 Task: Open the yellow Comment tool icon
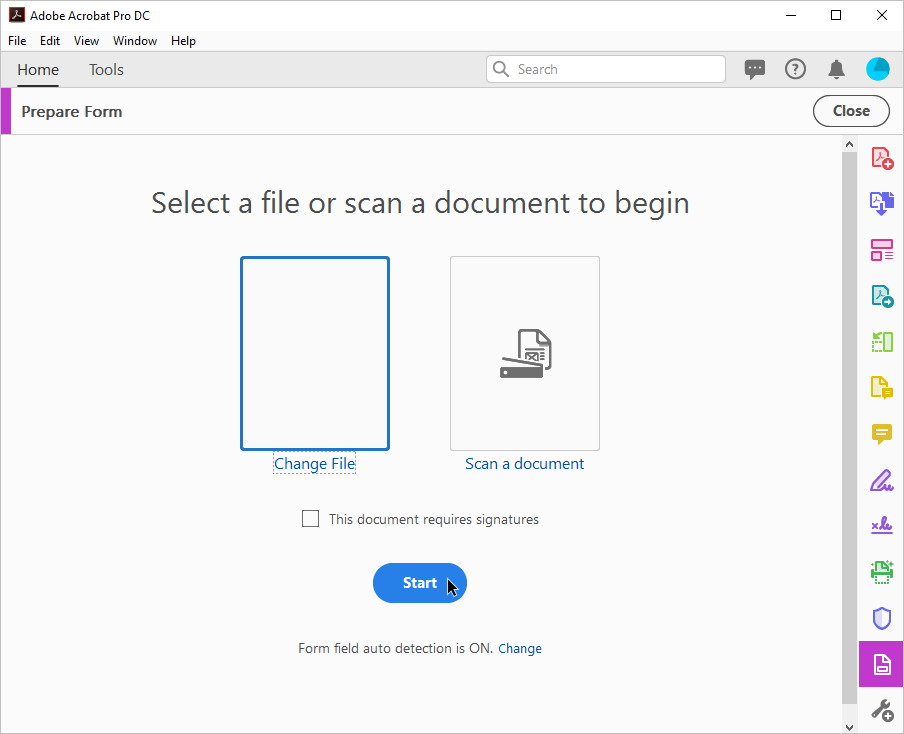click(x=882, y=434)
